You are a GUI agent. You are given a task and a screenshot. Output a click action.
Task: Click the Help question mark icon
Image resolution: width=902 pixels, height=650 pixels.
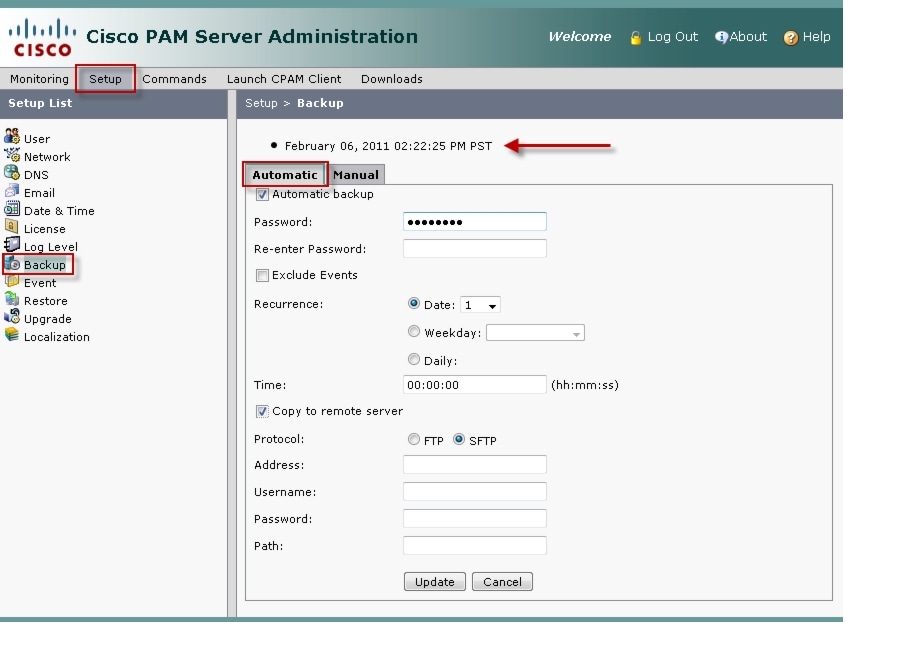click(x=791, y=38)
